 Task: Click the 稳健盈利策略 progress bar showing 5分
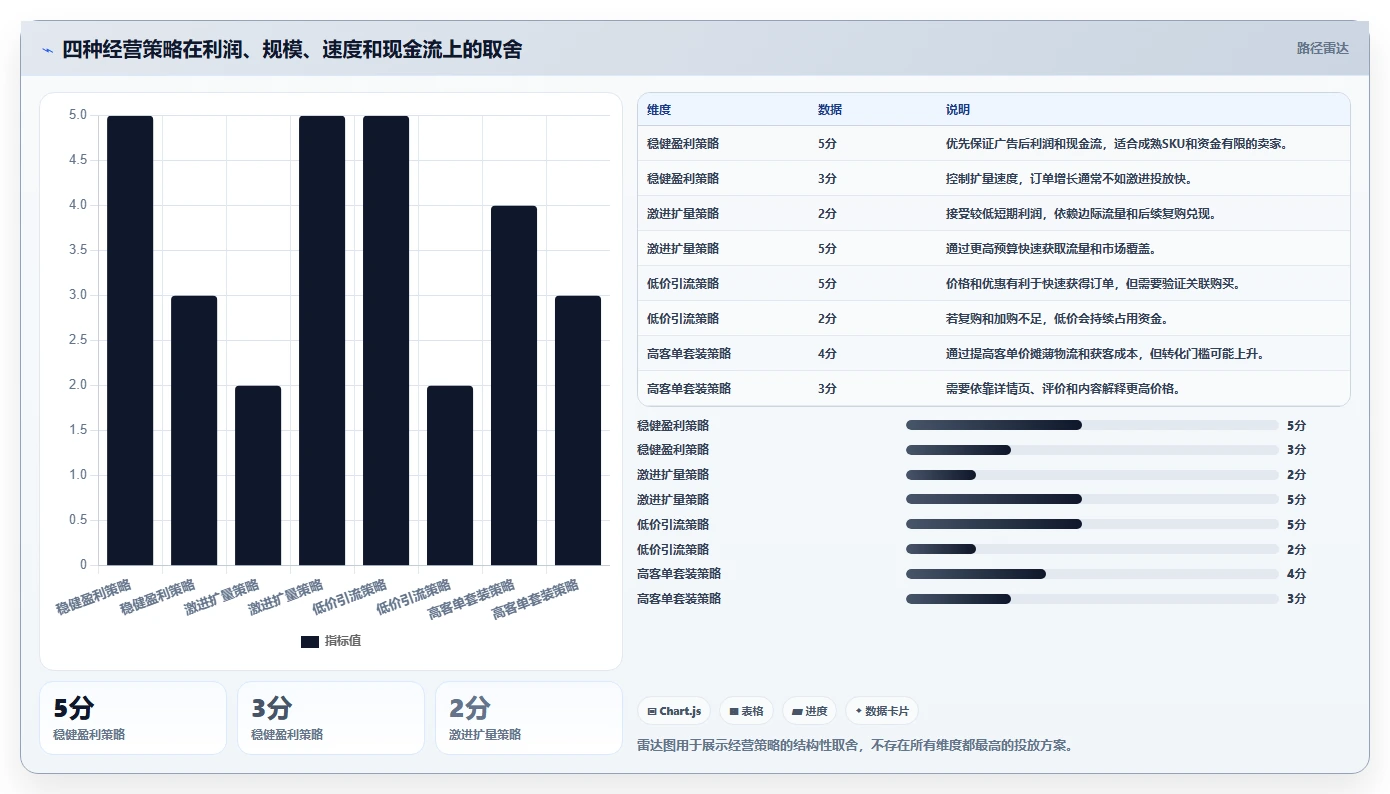click(1092, 425)
